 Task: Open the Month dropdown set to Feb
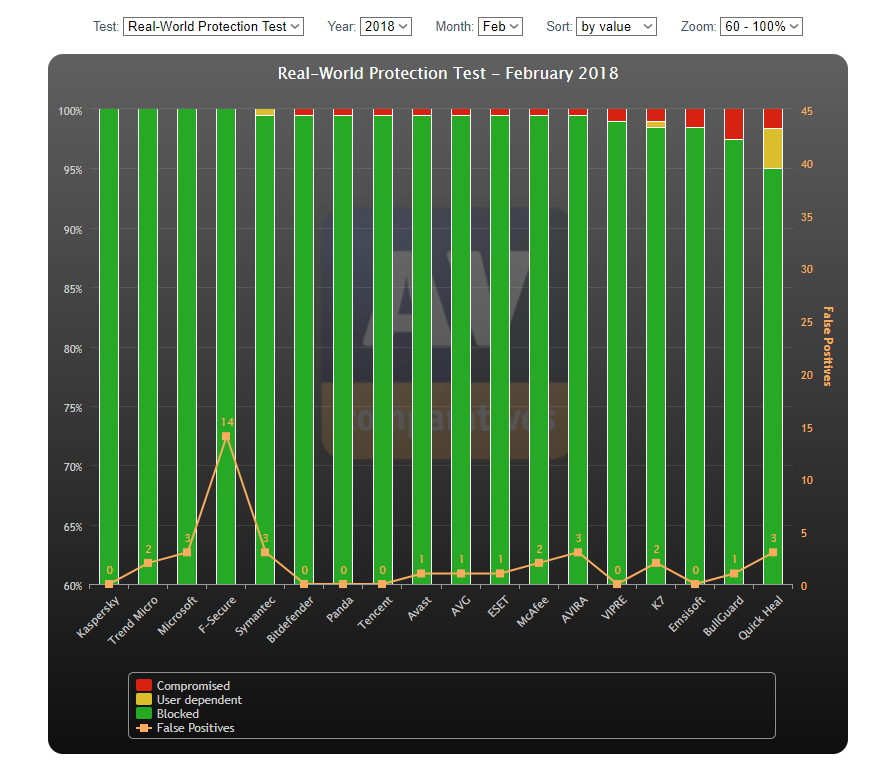click(x=500, y=27)
